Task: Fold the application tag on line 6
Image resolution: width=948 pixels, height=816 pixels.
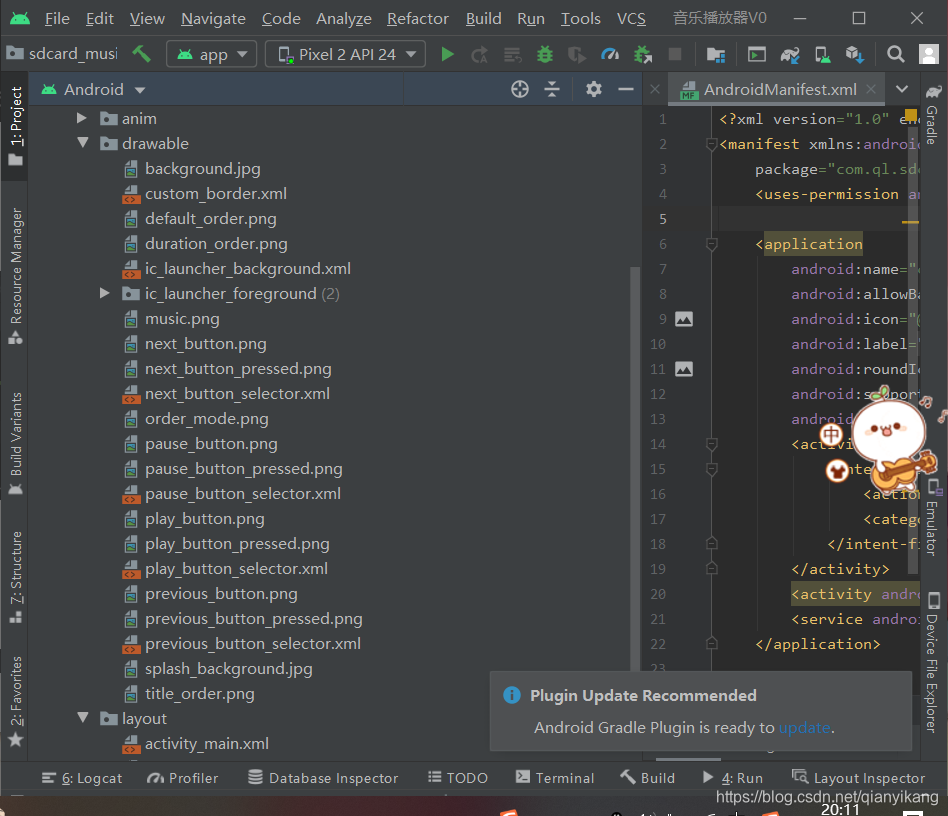Action: [x=712, y=244]
